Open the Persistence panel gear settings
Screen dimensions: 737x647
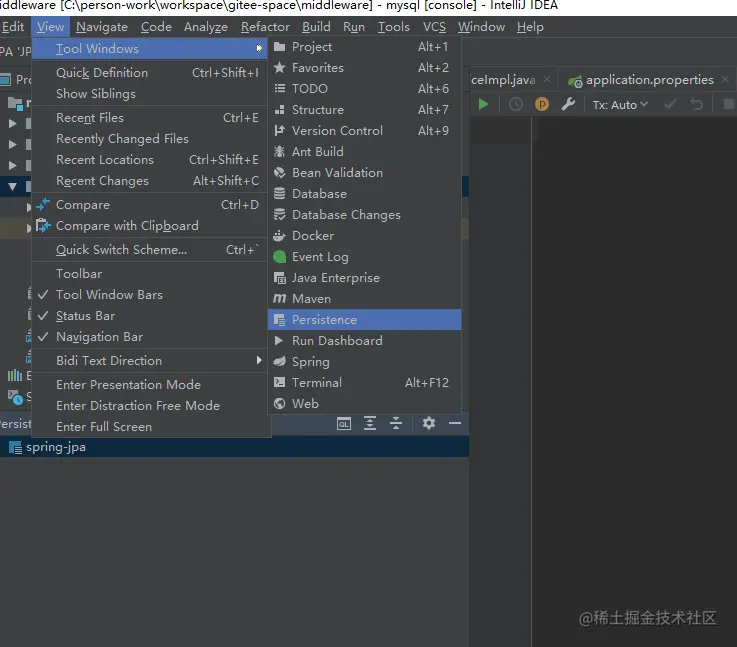point(429,423)
